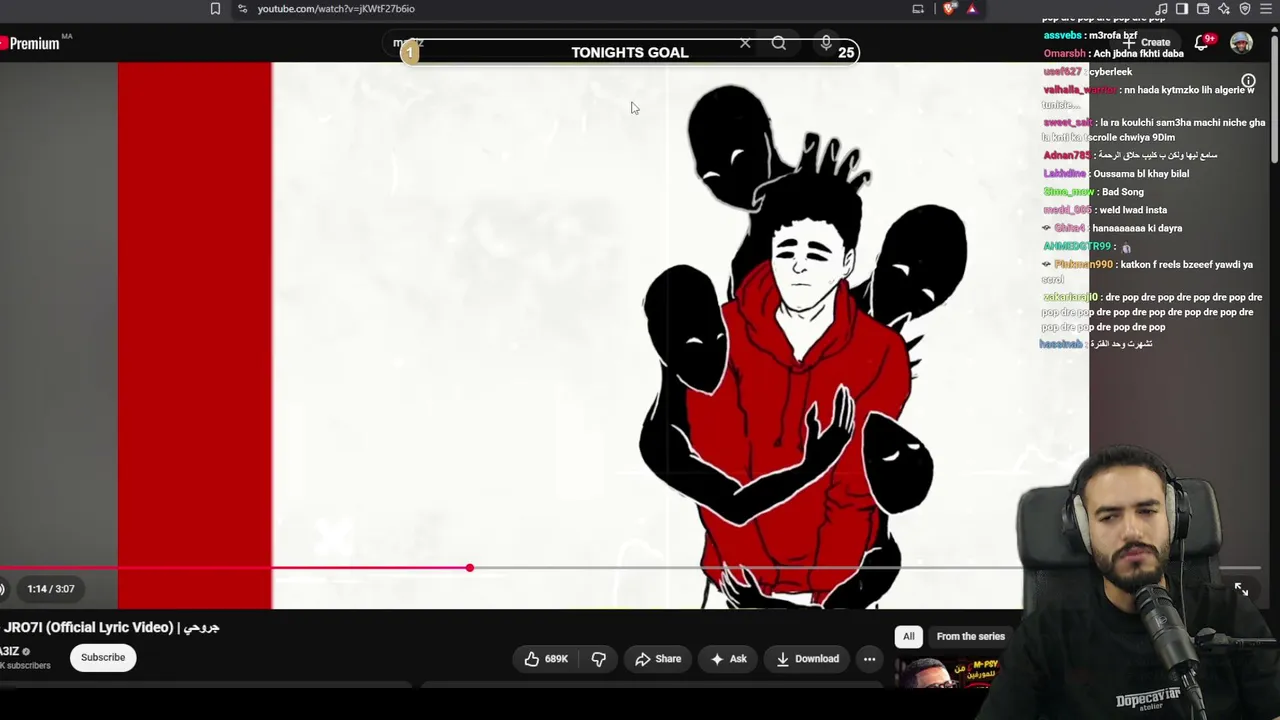
Task: Select the All filter chip
Action: pyautogui.click(x=909, y=636)
